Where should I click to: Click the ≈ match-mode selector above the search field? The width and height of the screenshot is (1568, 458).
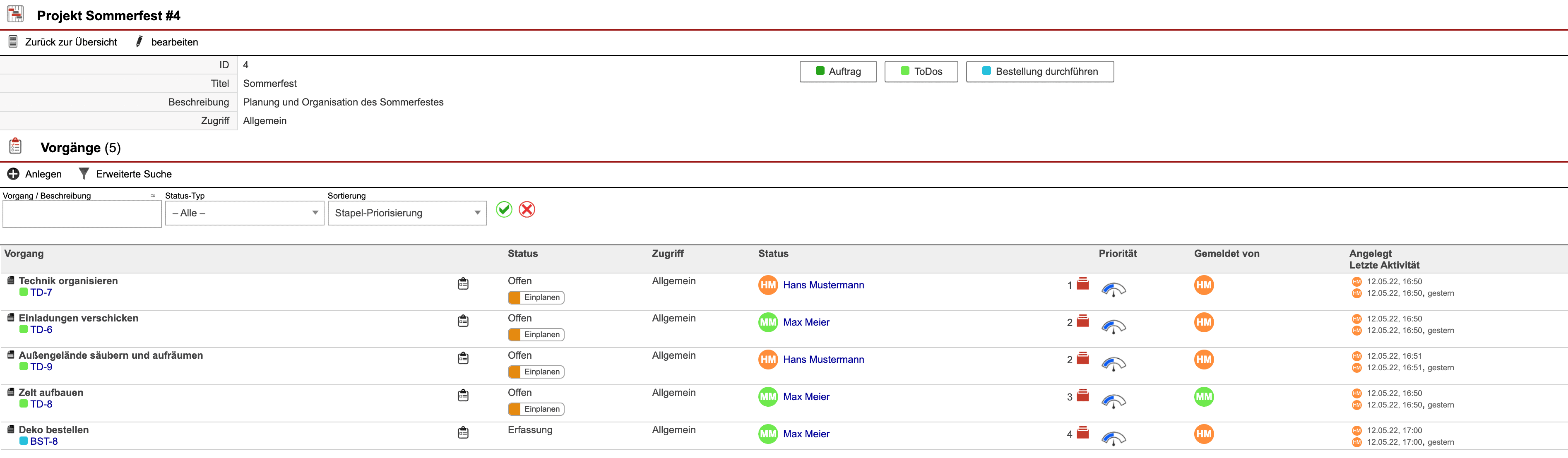tap(153, 196)
